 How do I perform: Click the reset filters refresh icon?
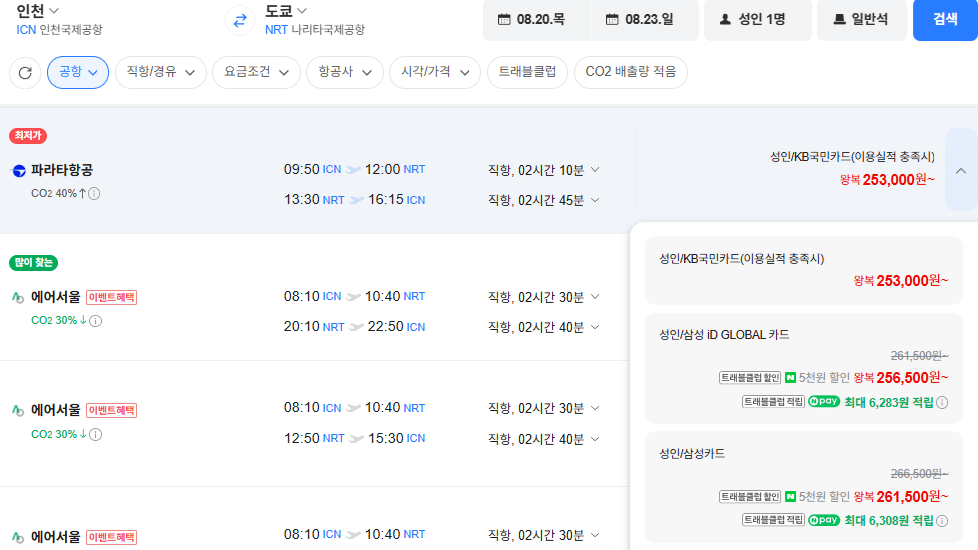(x=25, y=73)
